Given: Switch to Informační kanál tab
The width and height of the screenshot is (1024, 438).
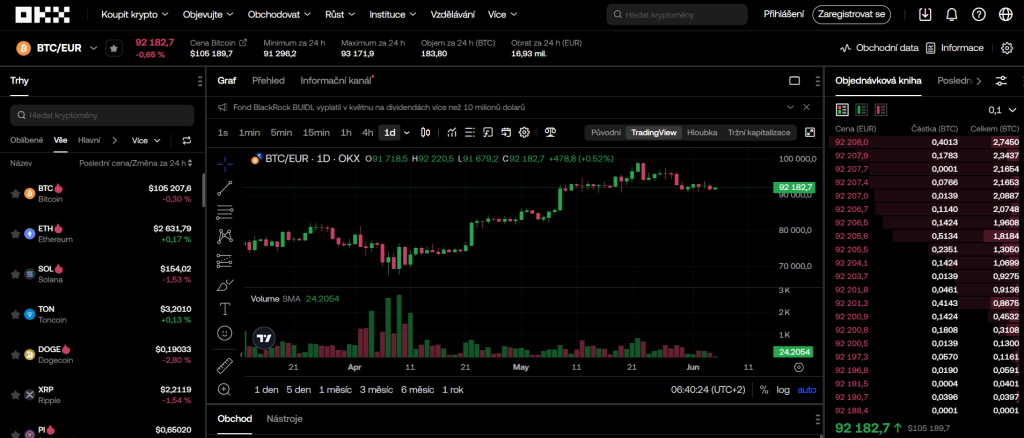Looking at the screenshot, I should [x=336, y=81].
